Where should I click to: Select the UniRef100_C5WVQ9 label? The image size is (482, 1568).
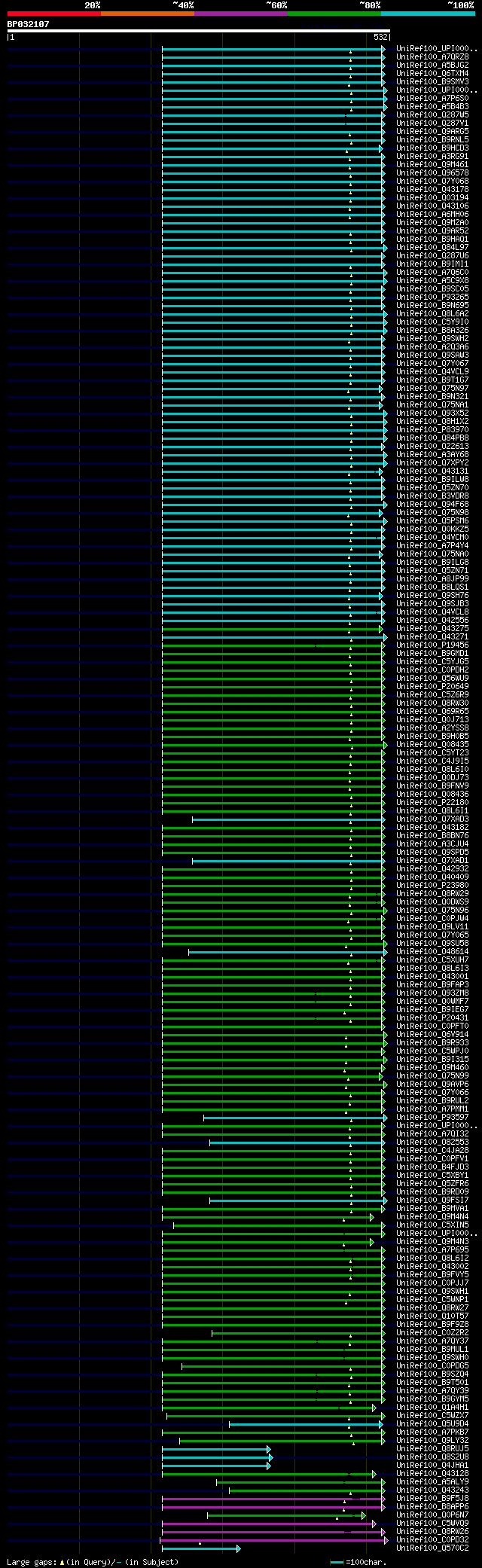coord(432,1523)
